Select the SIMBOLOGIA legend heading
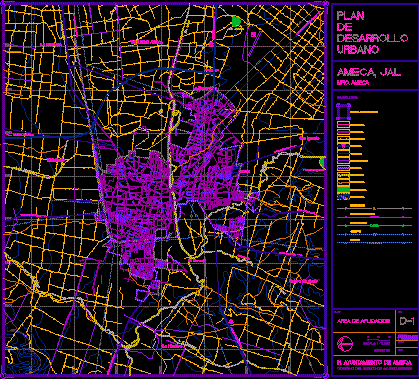 pyautogui.click(x=347, y=98)
